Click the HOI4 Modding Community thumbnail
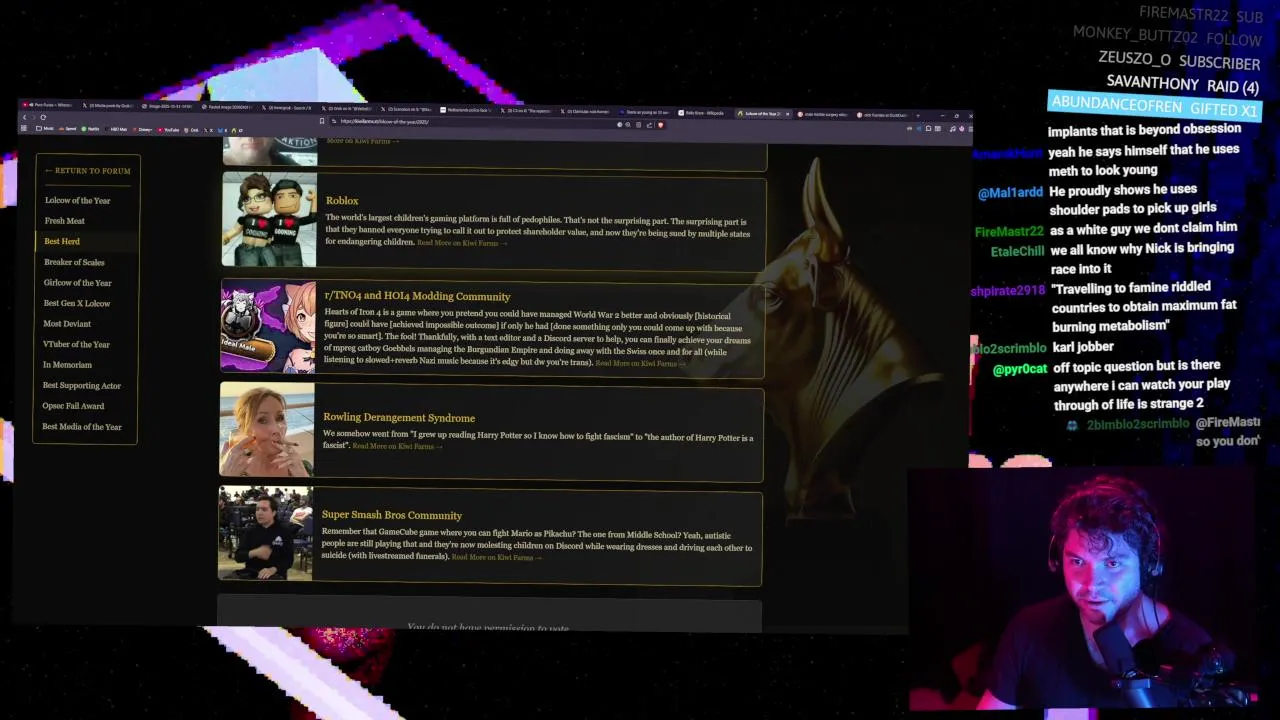 pos(268,327)
